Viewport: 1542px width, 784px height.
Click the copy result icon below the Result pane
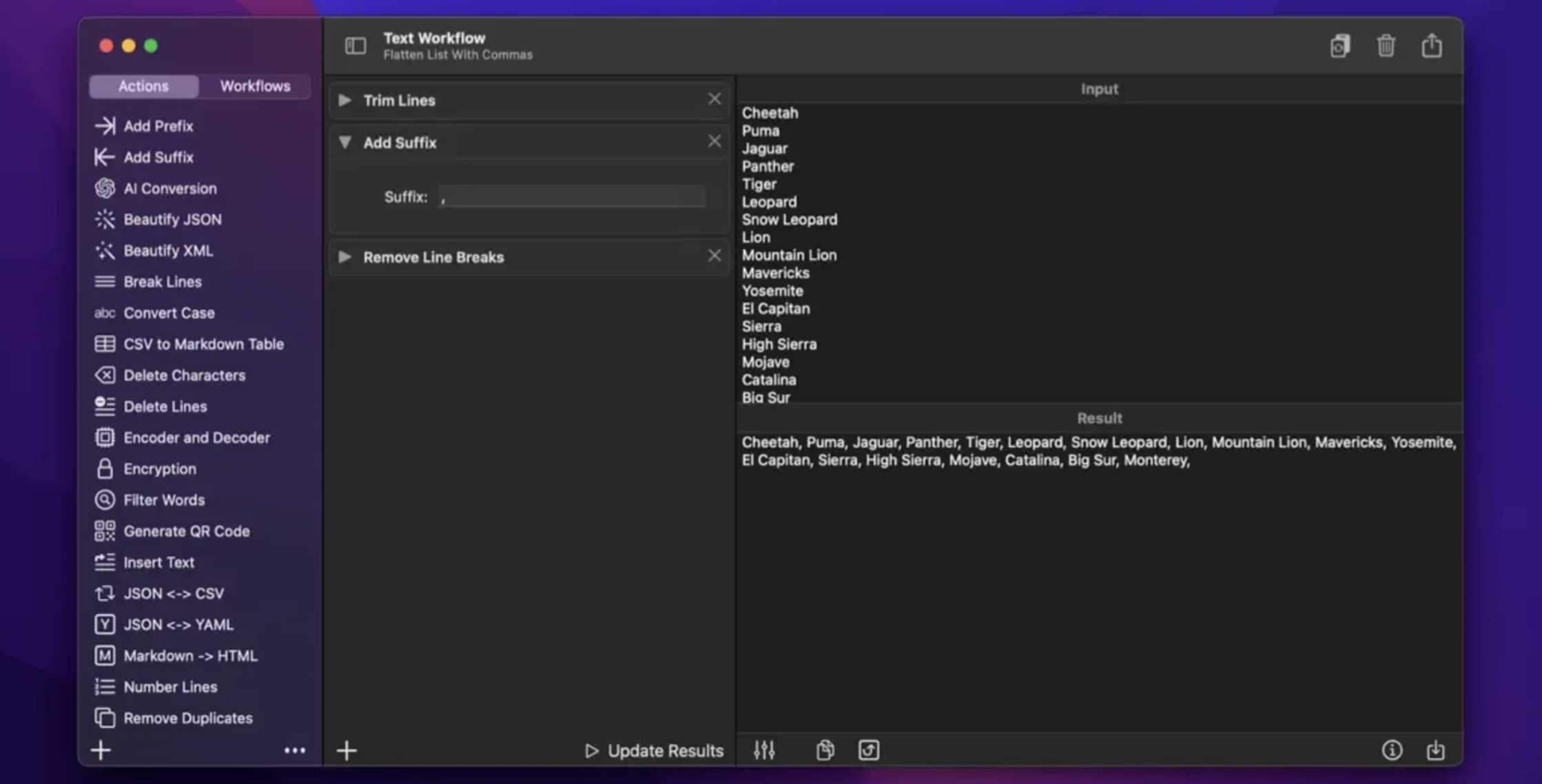pos(825,750)
